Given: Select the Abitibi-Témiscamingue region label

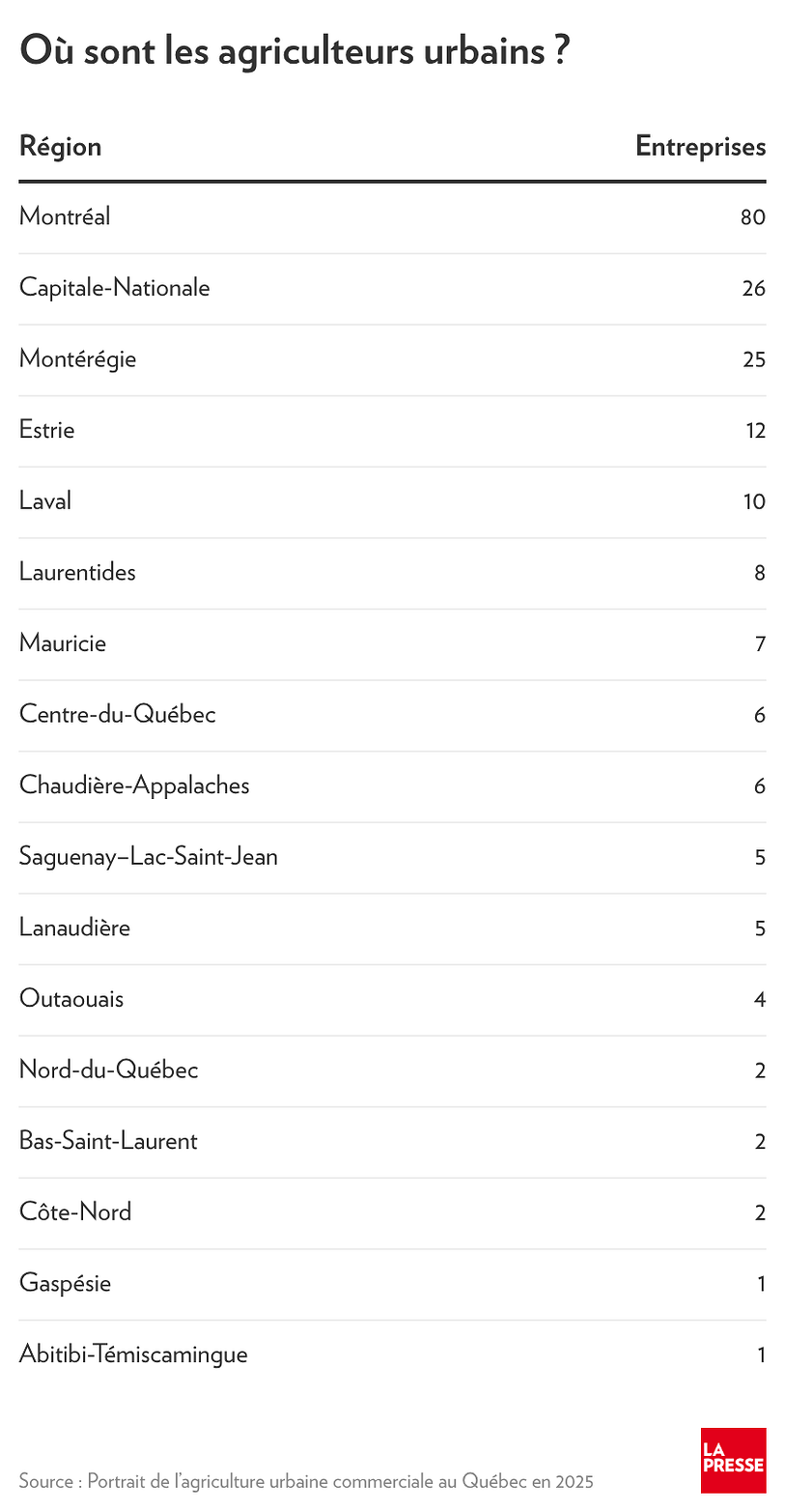Looking at the screenshot, I should 133,1355.
